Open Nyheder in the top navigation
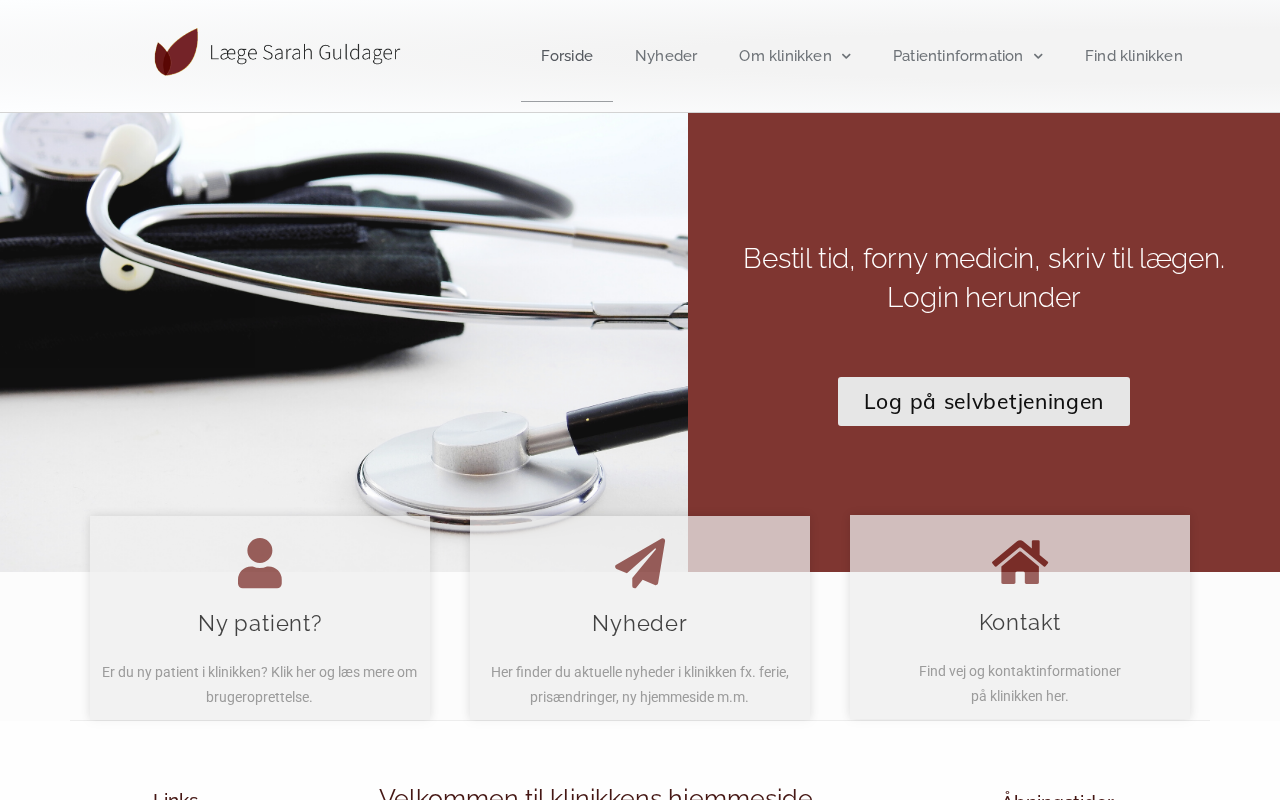The height and width of the screenshot is (800, 1280). (666, 56)
